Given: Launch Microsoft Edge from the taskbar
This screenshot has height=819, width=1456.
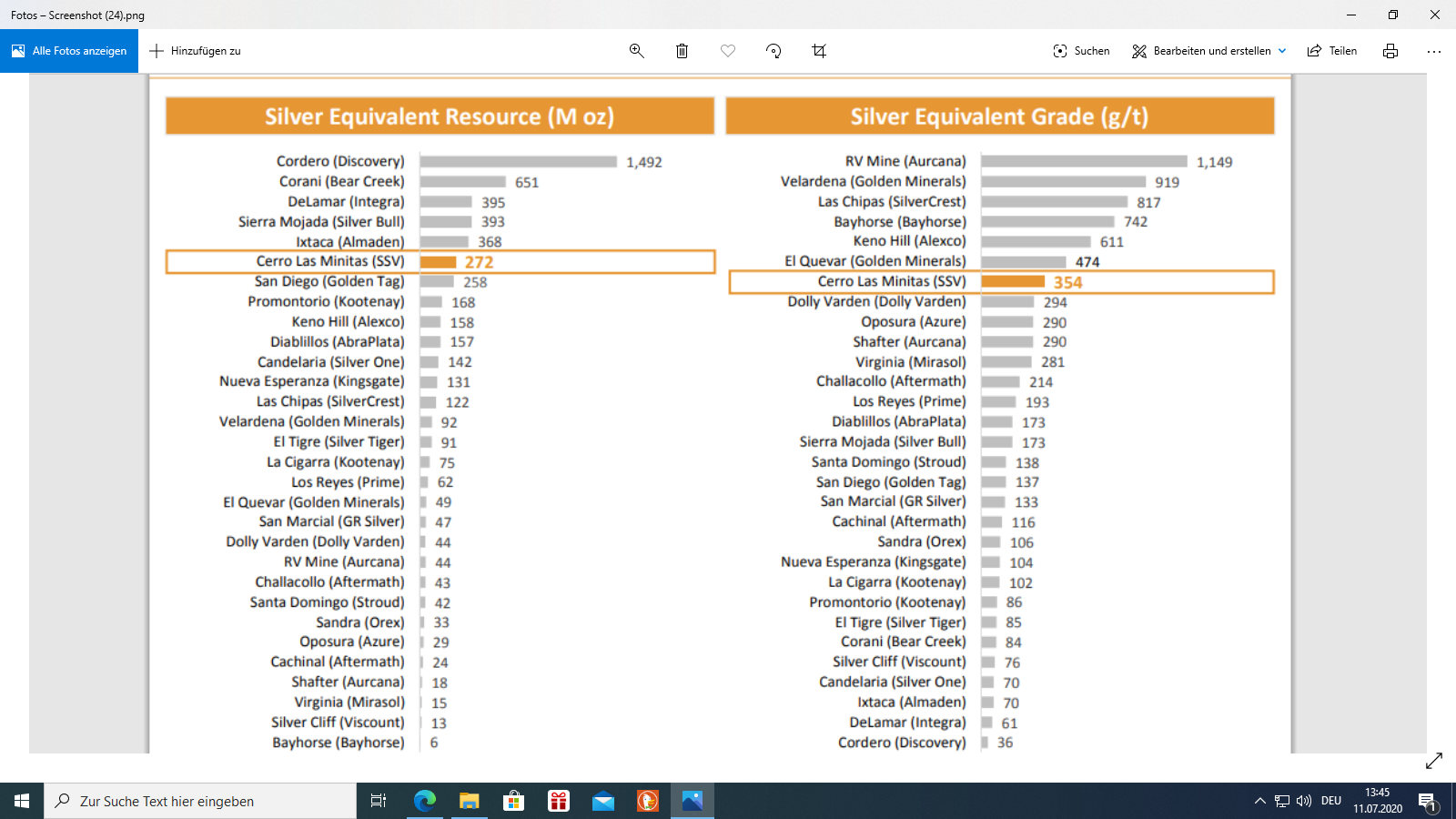Looking at the screenshot, I should [x=424, y=801].
